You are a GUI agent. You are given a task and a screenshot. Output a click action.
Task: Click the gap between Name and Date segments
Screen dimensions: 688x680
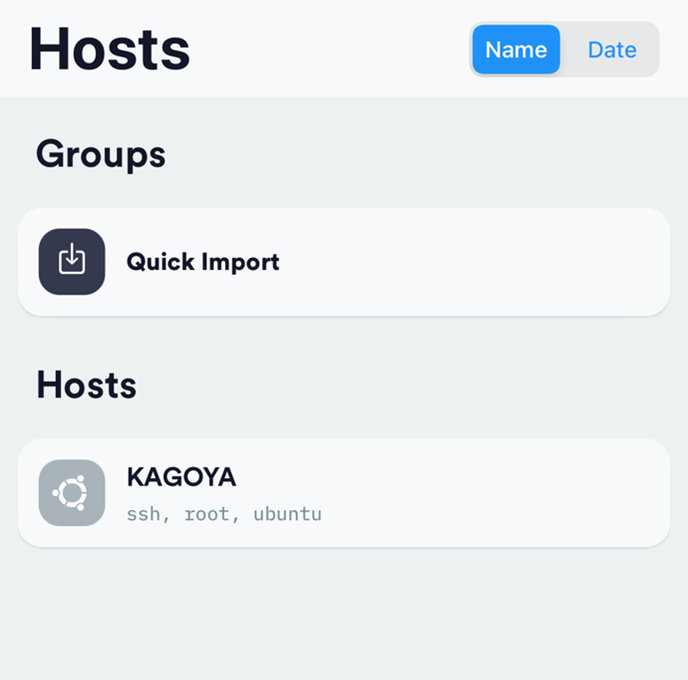coord(563,50)
